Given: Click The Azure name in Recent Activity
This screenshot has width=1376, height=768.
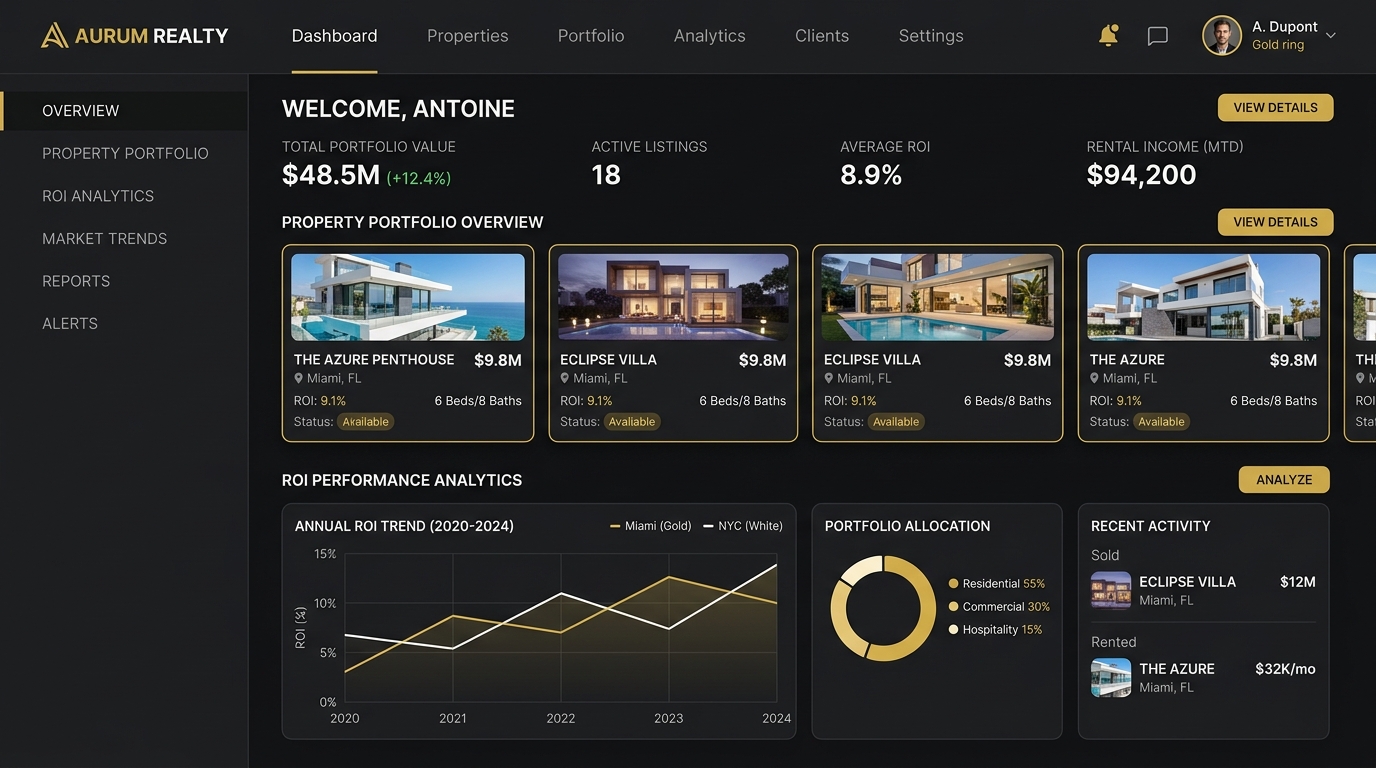Looking at the screenshot, I should tap(1177, 669).
